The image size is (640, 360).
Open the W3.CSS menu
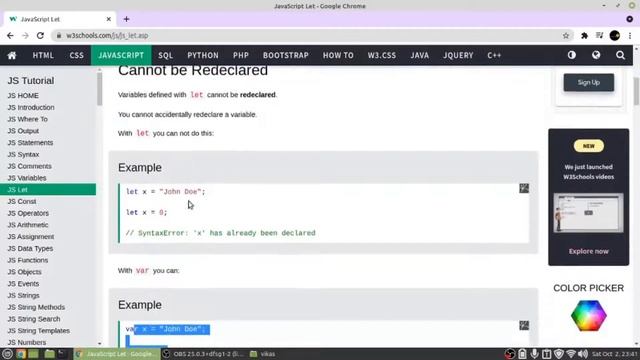[x=382, y=56]
